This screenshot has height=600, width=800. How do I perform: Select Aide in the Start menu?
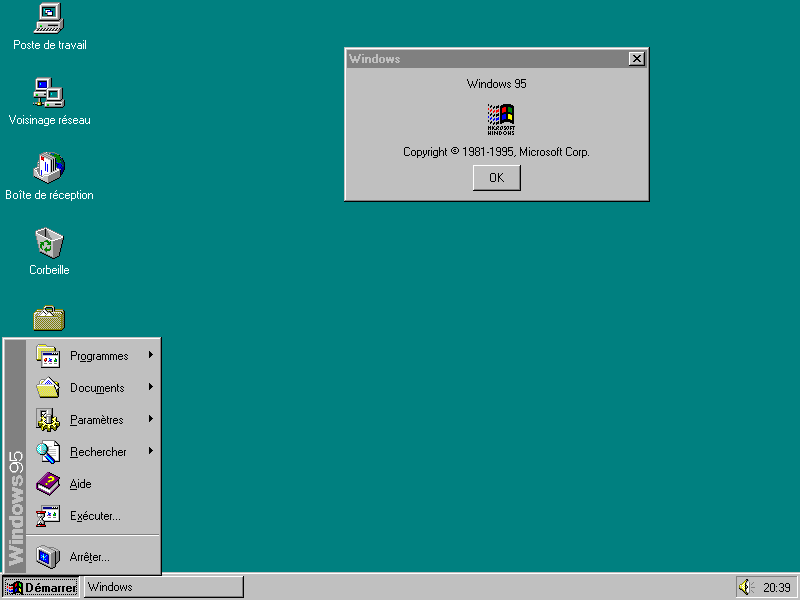pyautogui.click(x=93, y=484)
